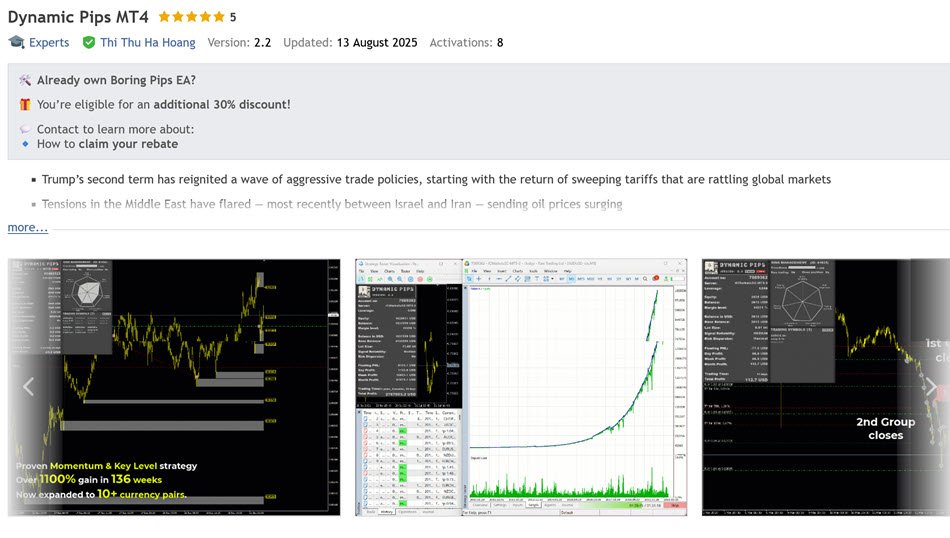This screenshot has width=950, height=538.
Task: Click the blue diamond bullet icon
Action: tap(25, 144)
